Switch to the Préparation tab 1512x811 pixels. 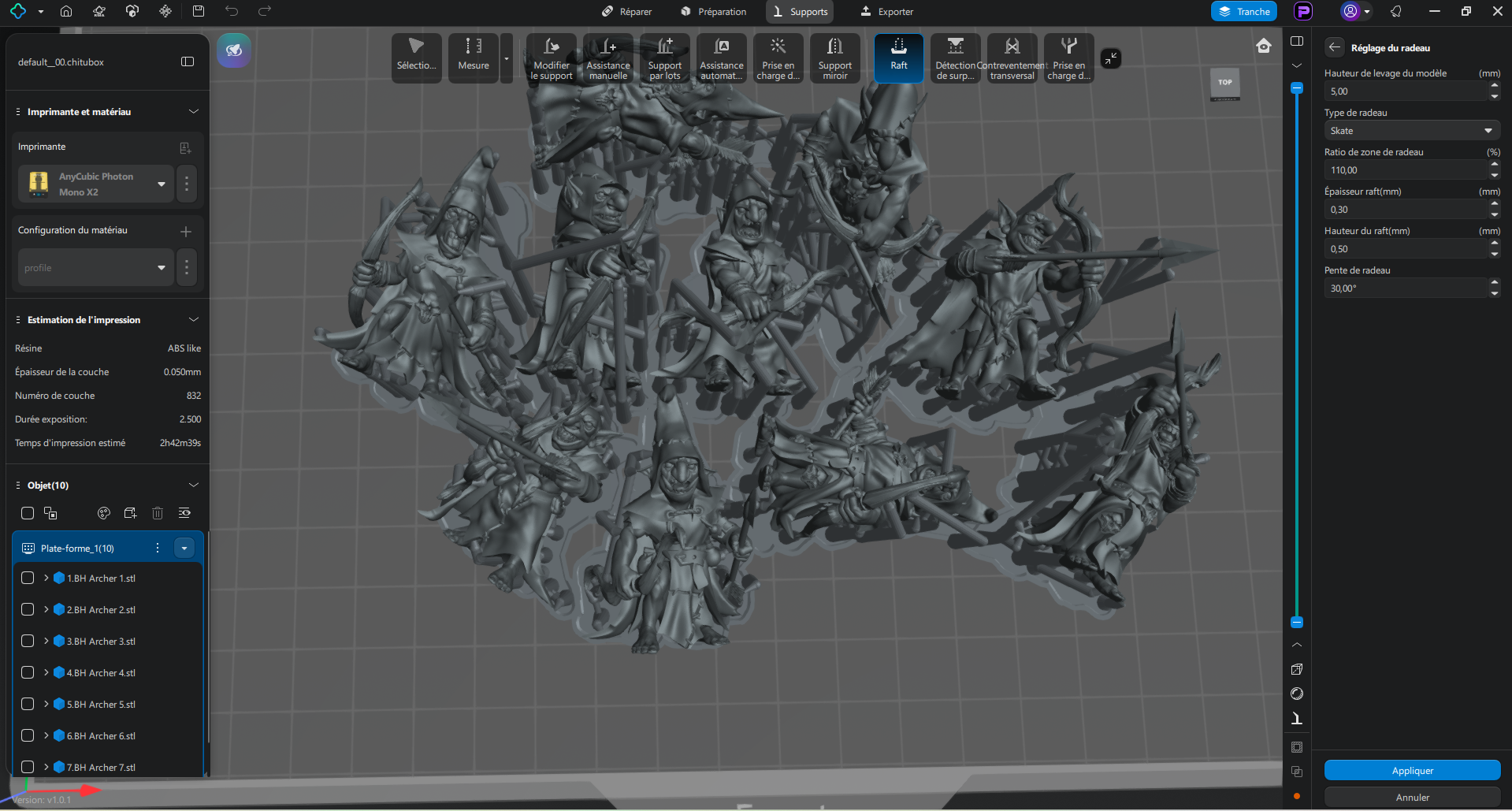(714, 12)
